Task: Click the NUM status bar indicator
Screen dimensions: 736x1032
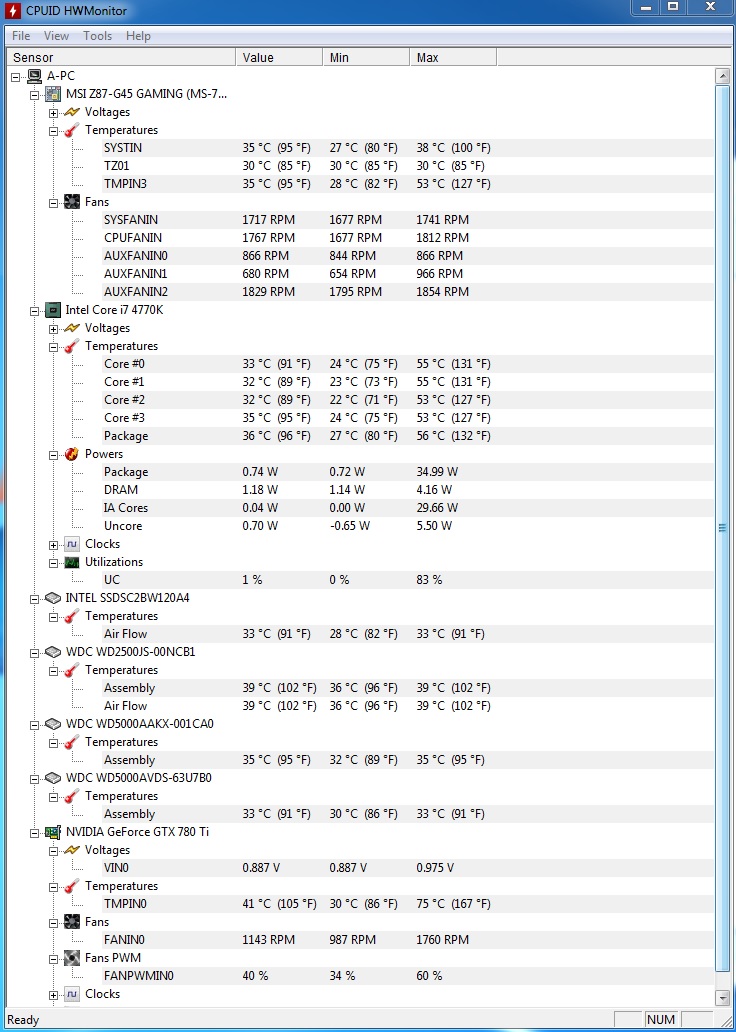Action: pyautogui.click(x=661, y=1020)
